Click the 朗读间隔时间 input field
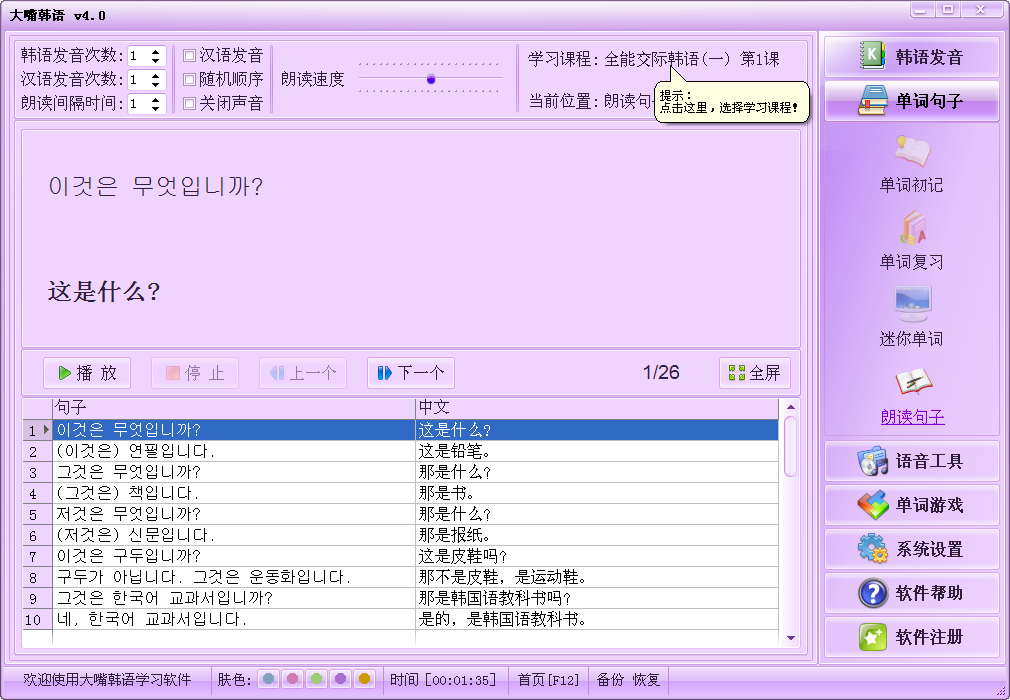This screenshot has height=700, width=1010. pos(138,104)
